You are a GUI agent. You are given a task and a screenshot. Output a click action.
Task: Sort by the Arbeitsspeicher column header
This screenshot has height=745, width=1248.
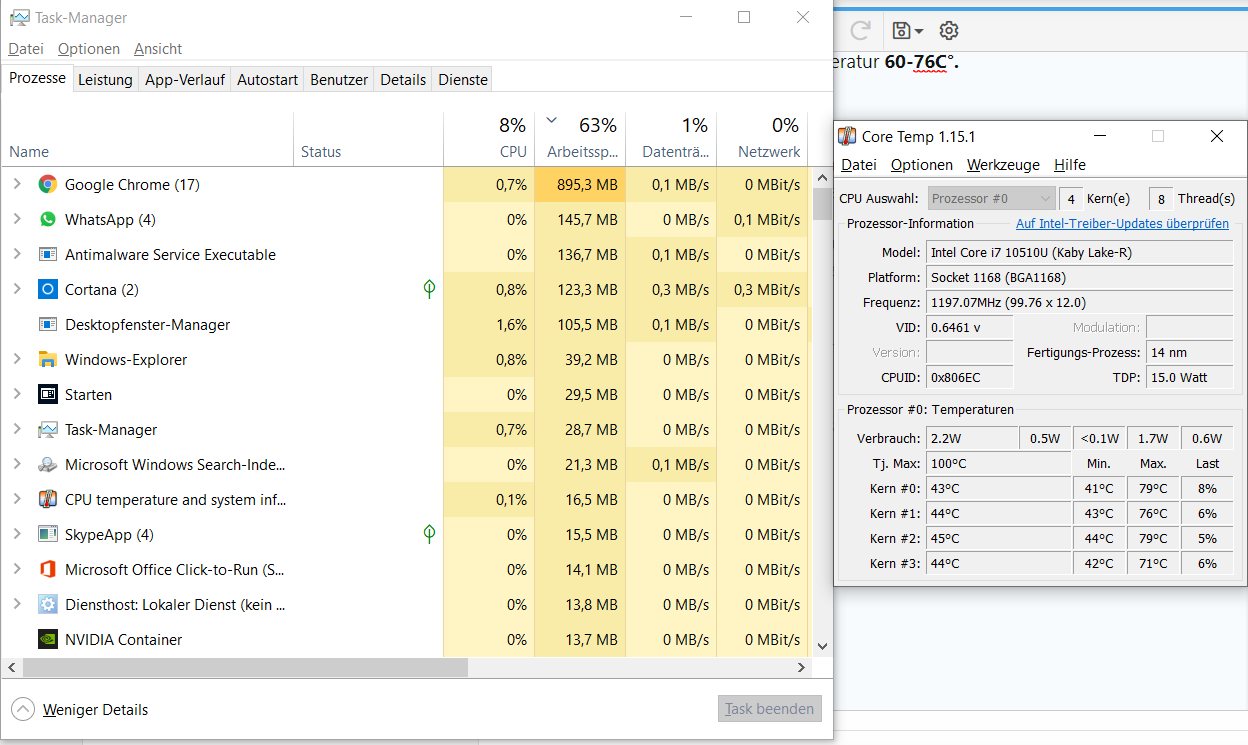(x=580, y=139)
